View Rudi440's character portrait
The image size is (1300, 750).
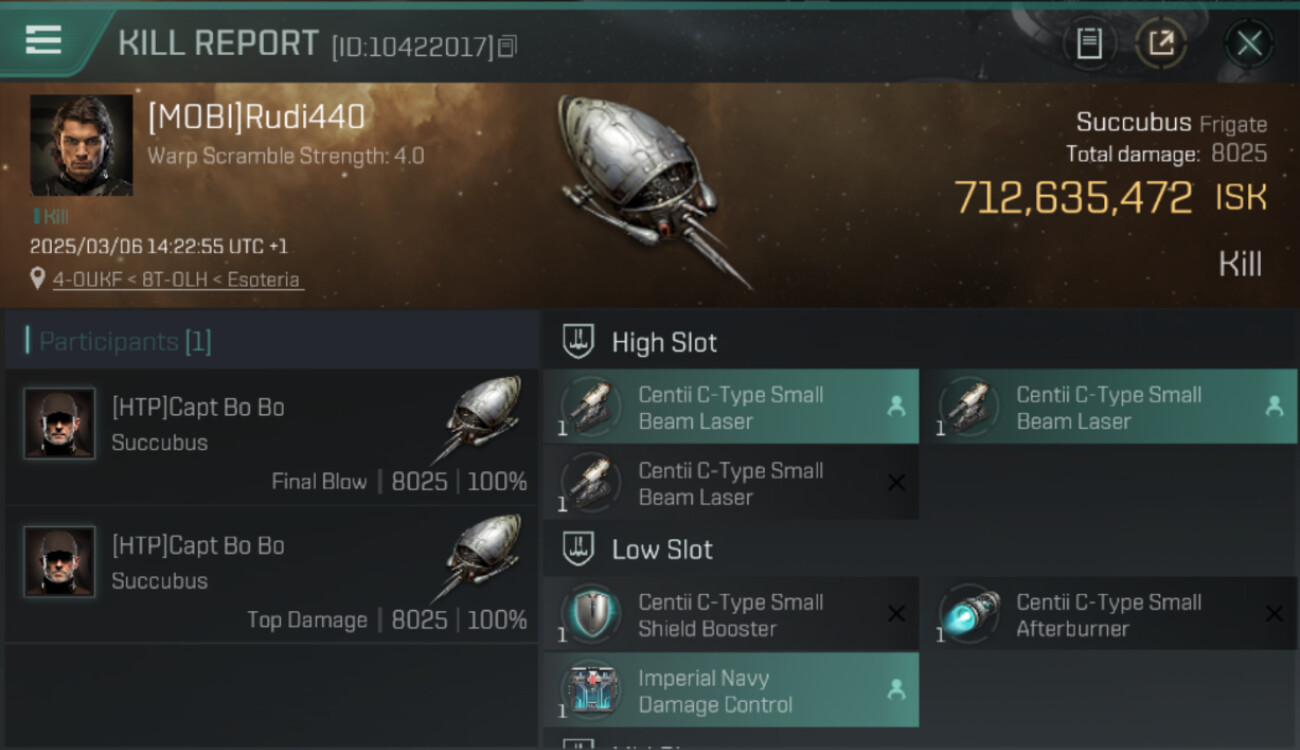tap(81, 145)
